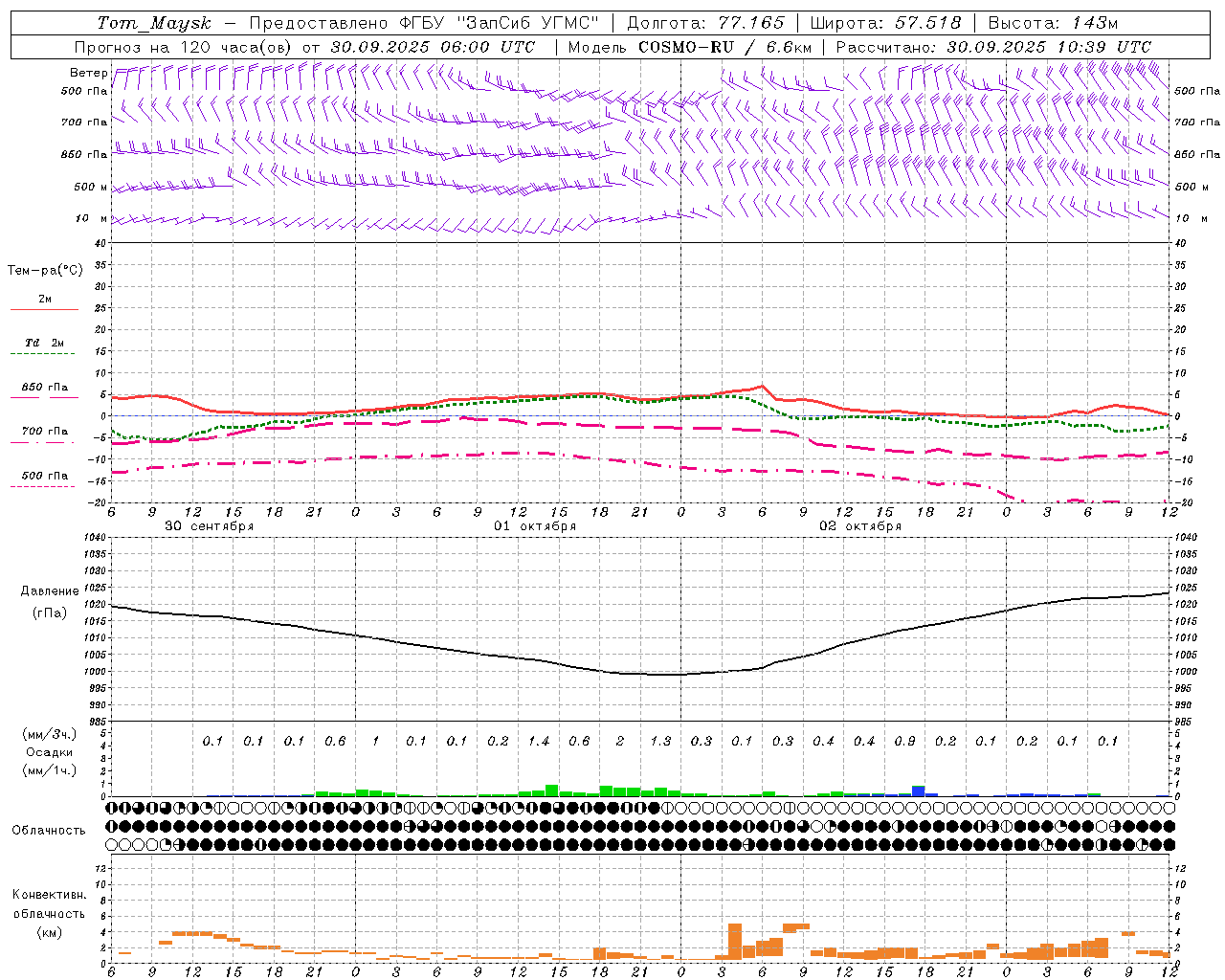The height and width of the screenshot is (980, 1225).
Task: Click the 'Td 2м' dew point legend label
Action: point(44,343)
